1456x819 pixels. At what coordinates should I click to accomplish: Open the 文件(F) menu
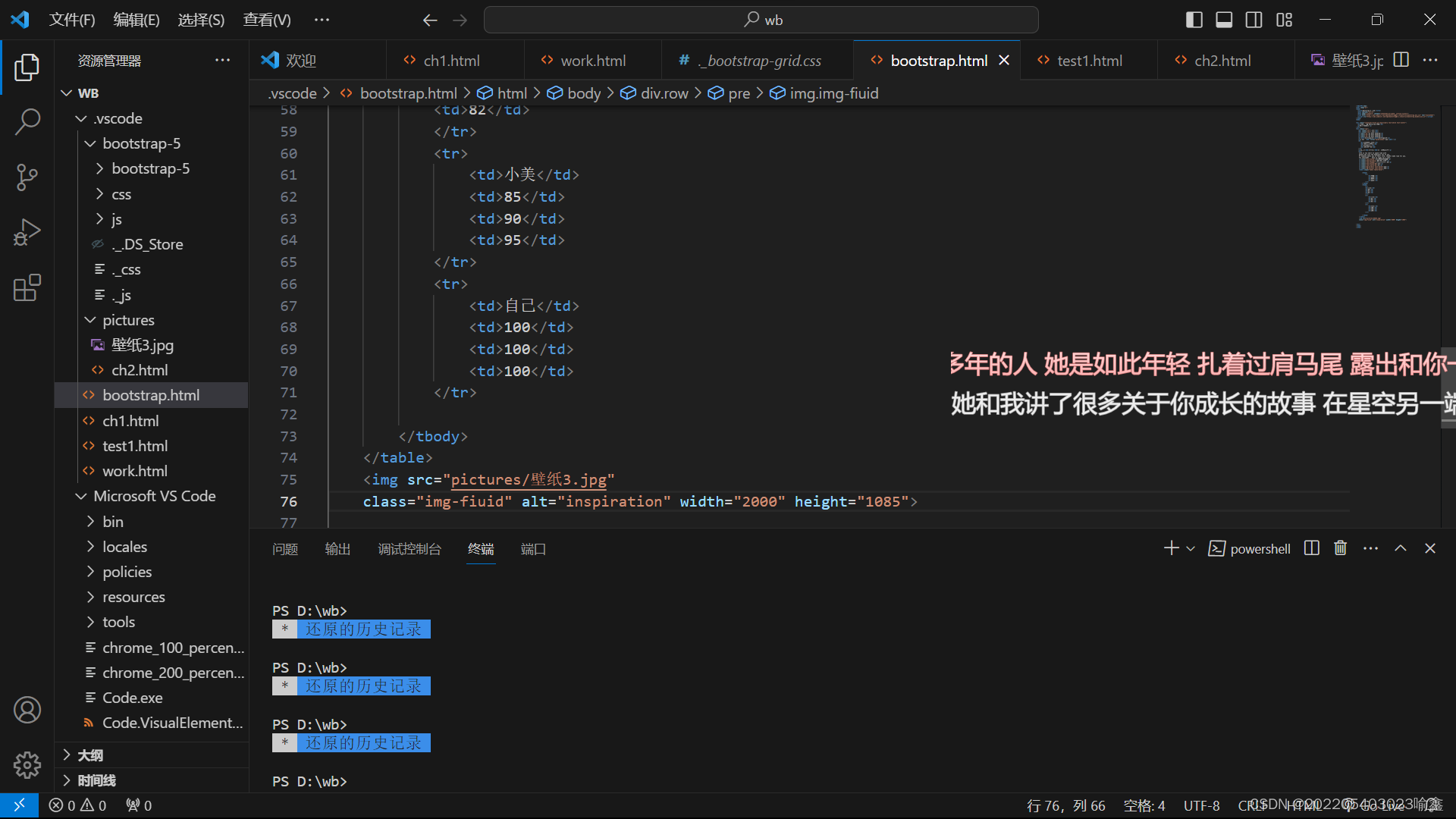pos(72,20)
